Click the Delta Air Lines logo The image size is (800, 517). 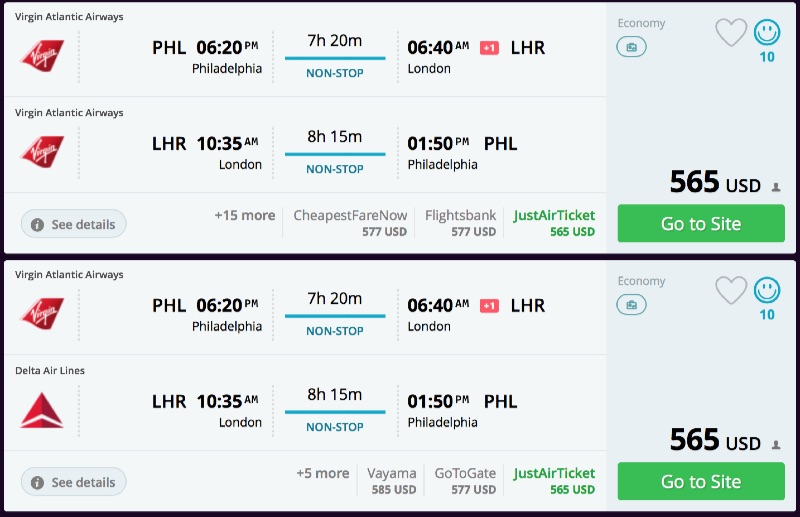coord(42,409)
